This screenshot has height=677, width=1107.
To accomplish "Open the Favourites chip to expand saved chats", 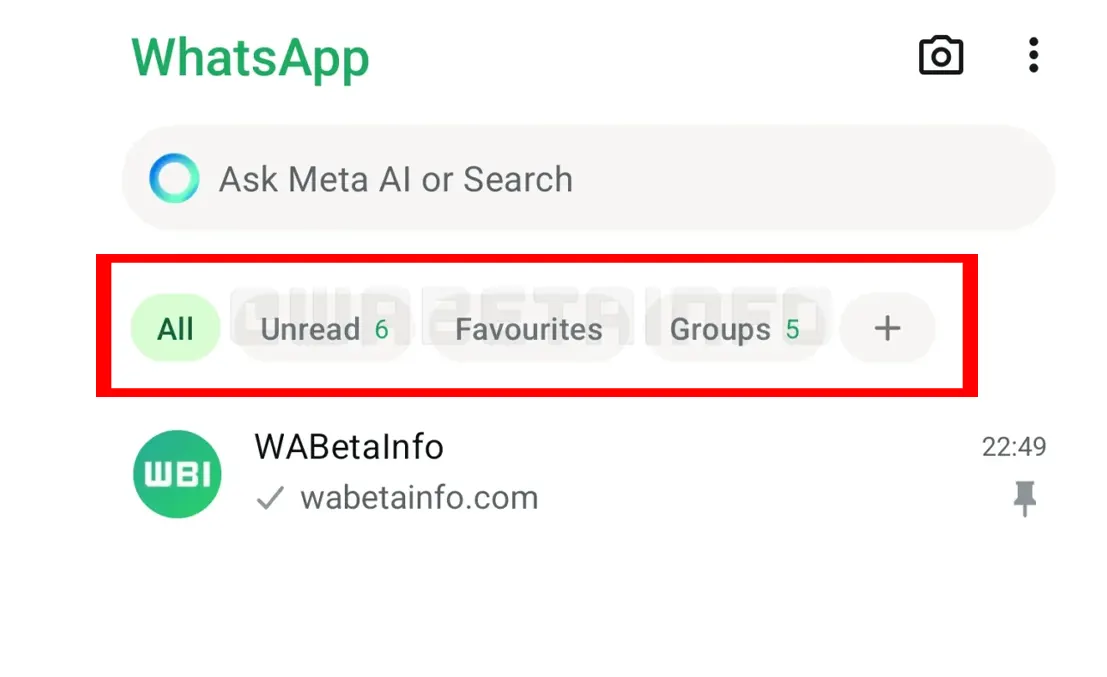I will tap(528, 328).
